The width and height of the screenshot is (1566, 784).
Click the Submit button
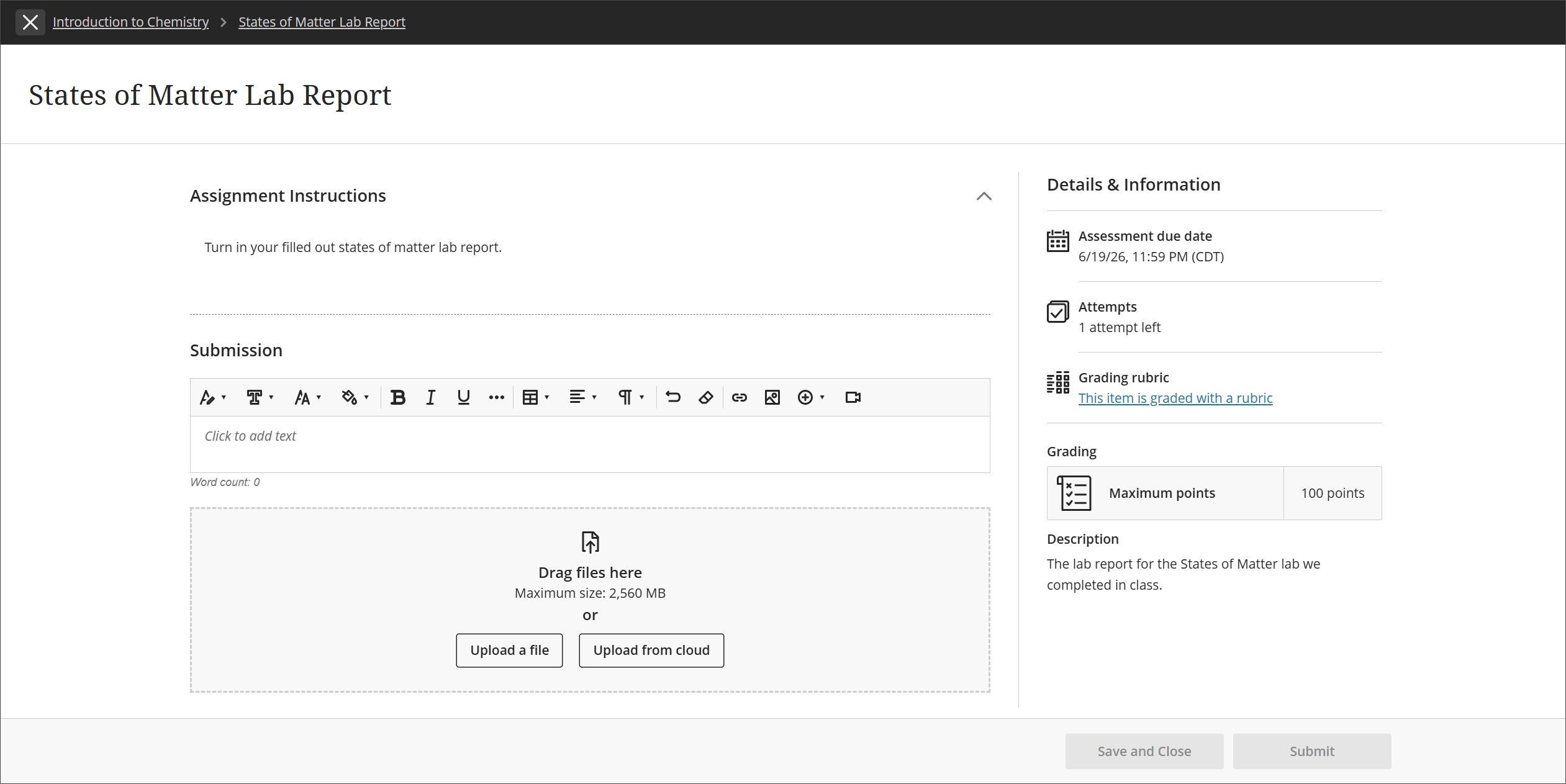(x=1312, y=751)
